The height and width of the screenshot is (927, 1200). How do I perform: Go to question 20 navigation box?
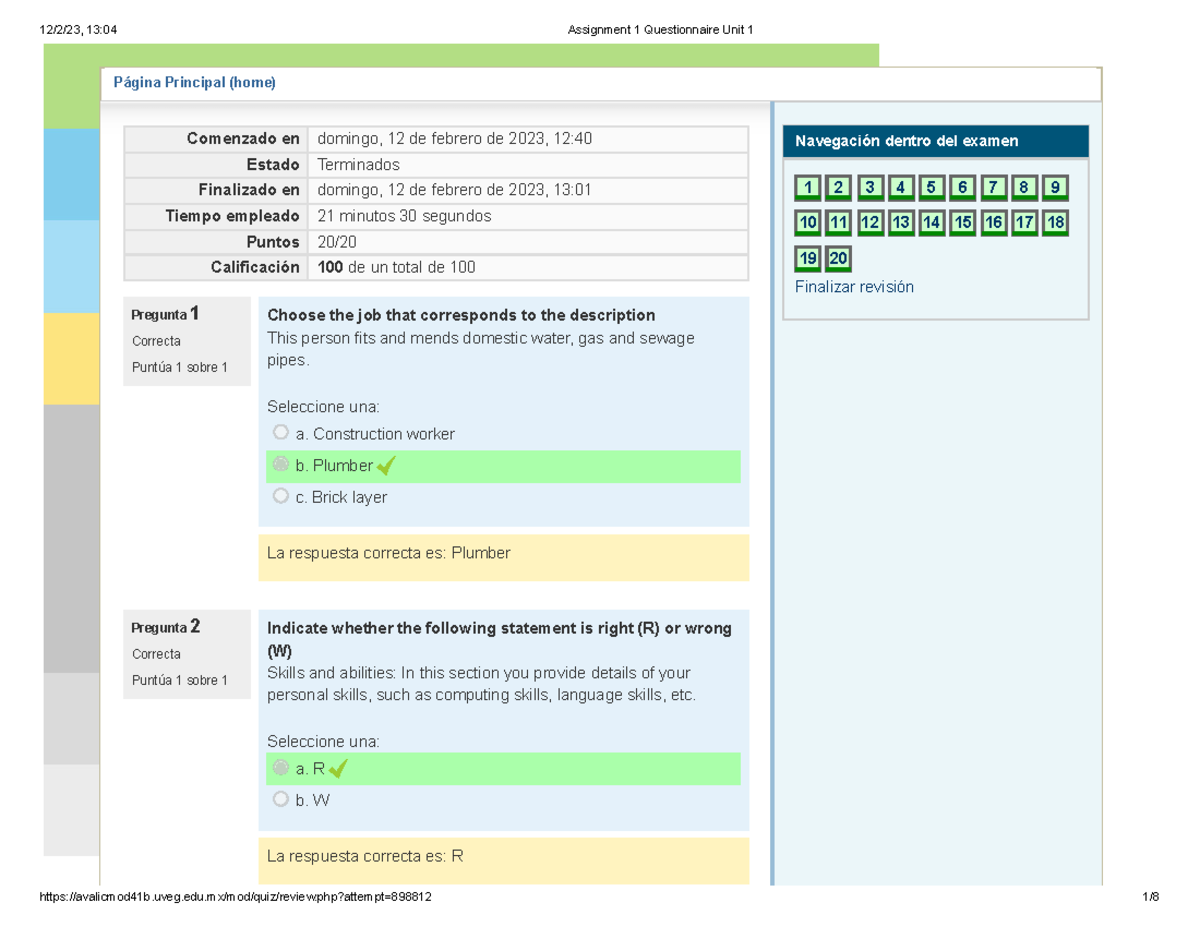pyautogui.click(x=839, y=259)
